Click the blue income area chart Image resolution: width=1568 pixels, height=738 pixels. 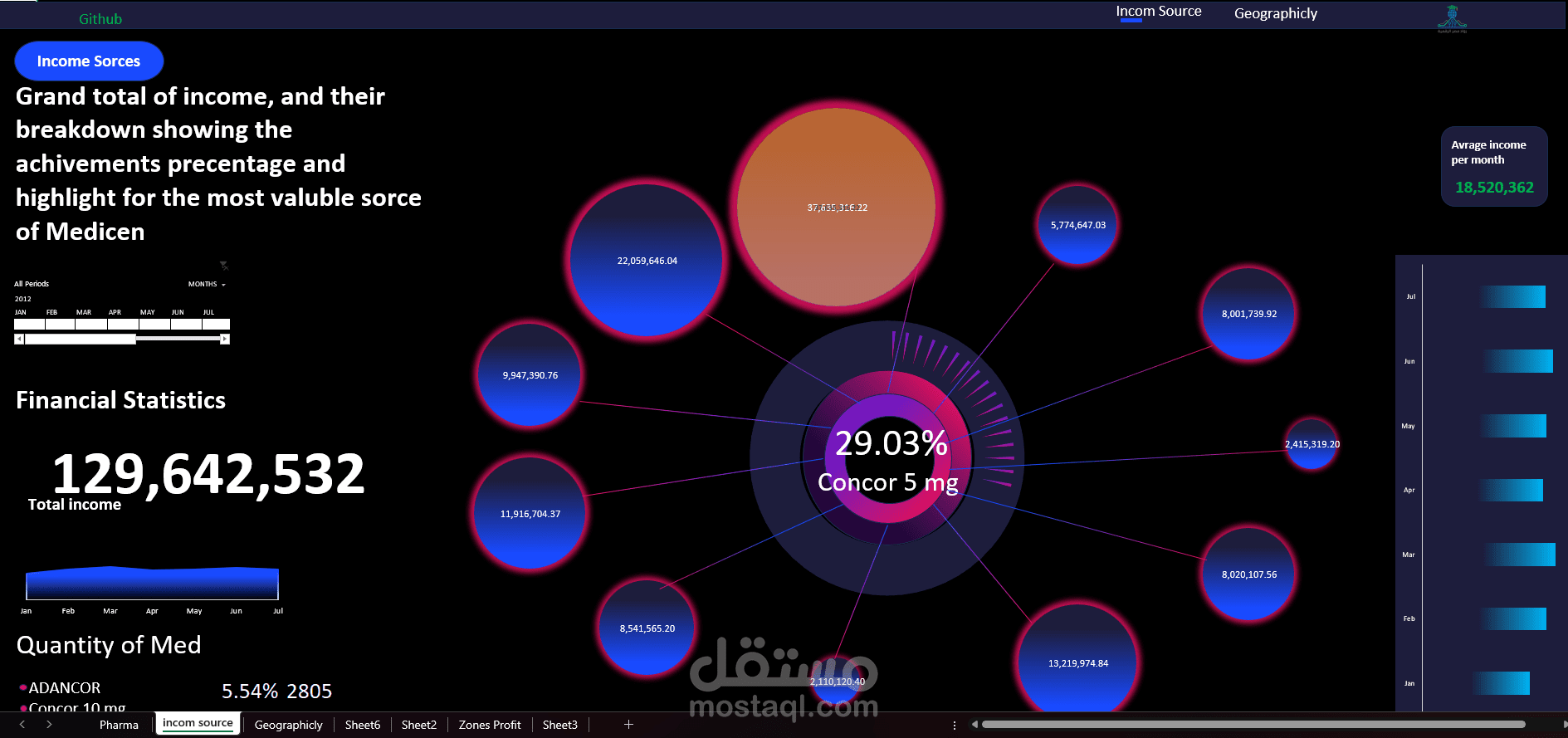[152, 583]
